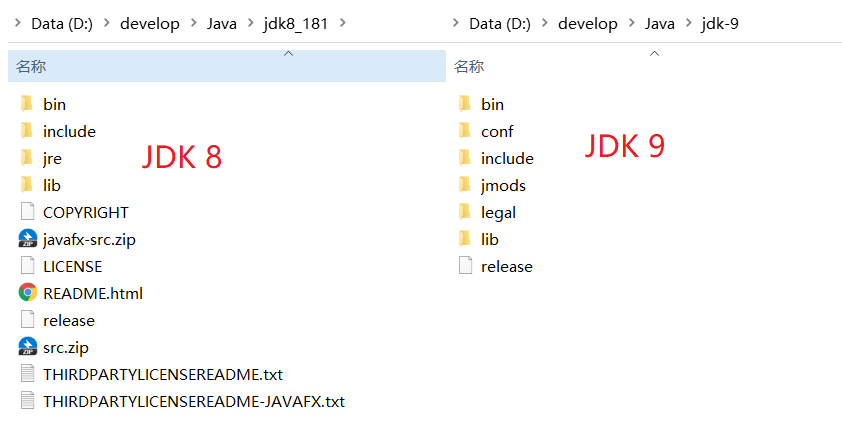The height and width of the screenshot is (428, 842).
Task: Select the conf folder icon
Action: pyautogui.click(x=465, y=131)
